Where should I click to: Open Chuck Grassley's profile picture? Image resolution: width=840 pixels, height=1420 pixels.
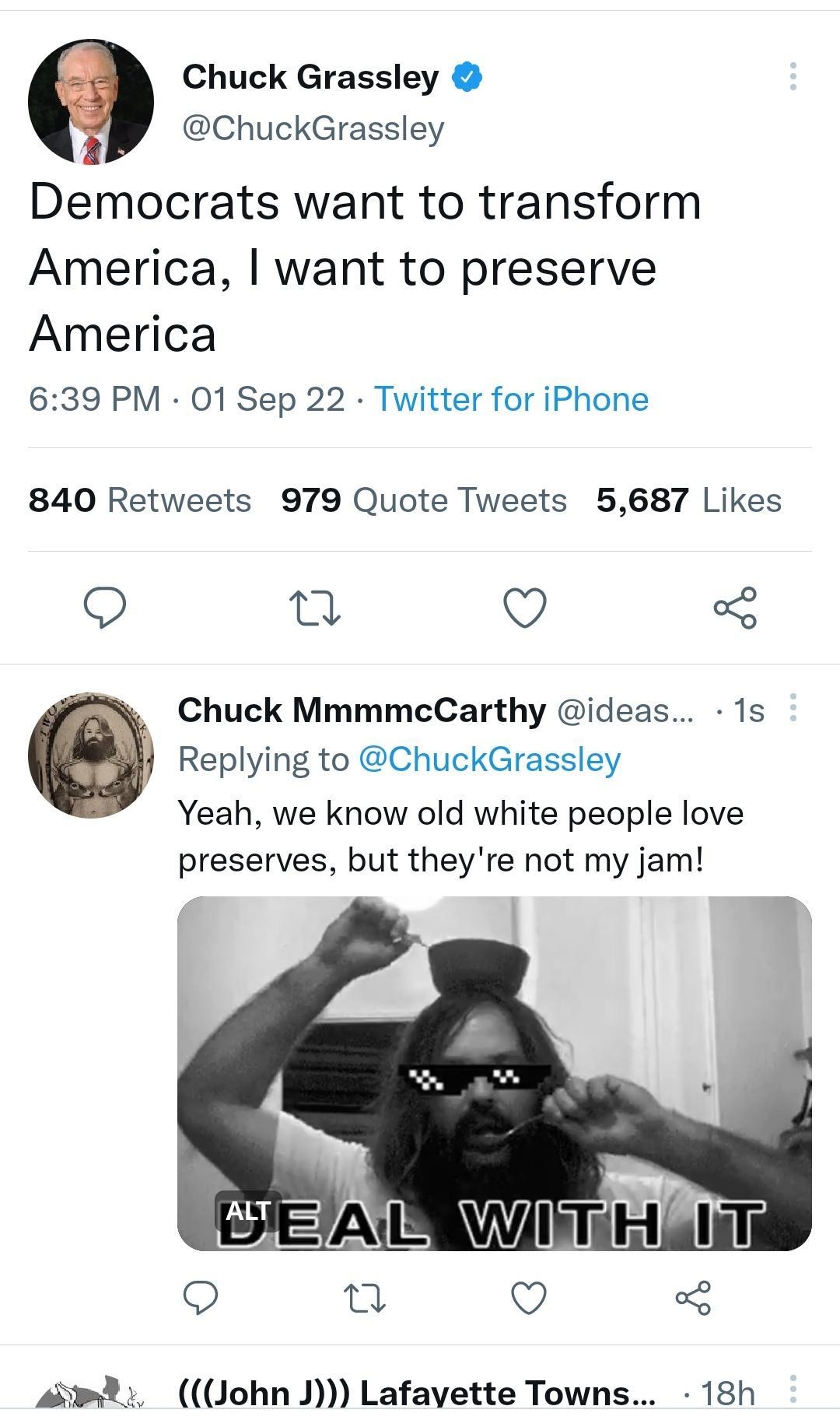click(x=91, y=103)
